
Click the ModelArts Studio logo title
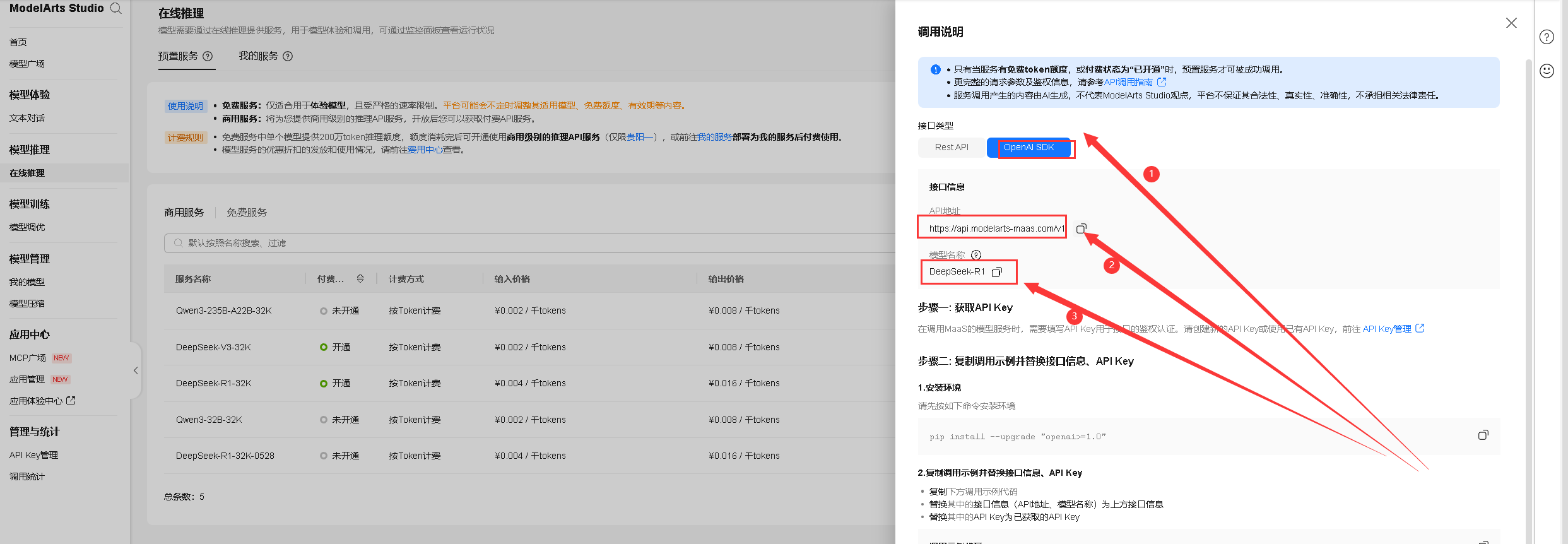pos(56,8)
